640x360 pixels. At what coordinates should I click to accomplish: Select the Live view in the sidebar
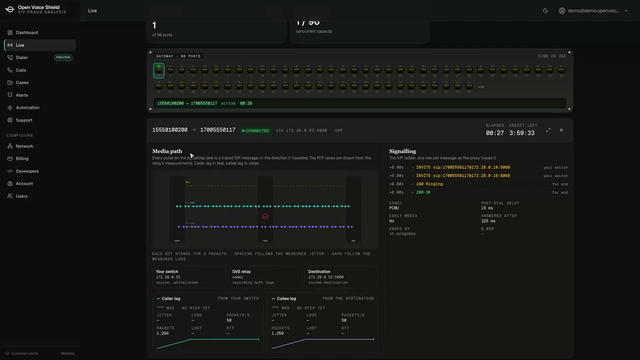40,45
